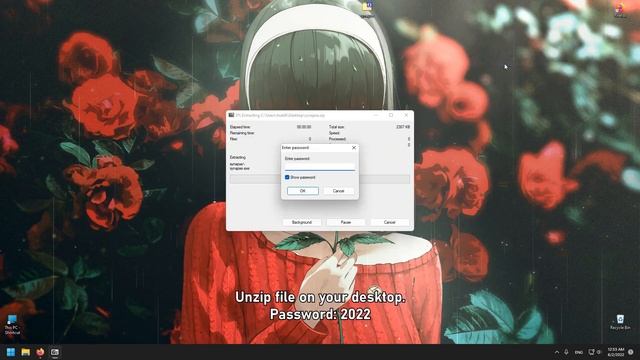This screenshot has height=360, width=640.
Task: Close the extracting window
Action: click(x=406, y=115)
